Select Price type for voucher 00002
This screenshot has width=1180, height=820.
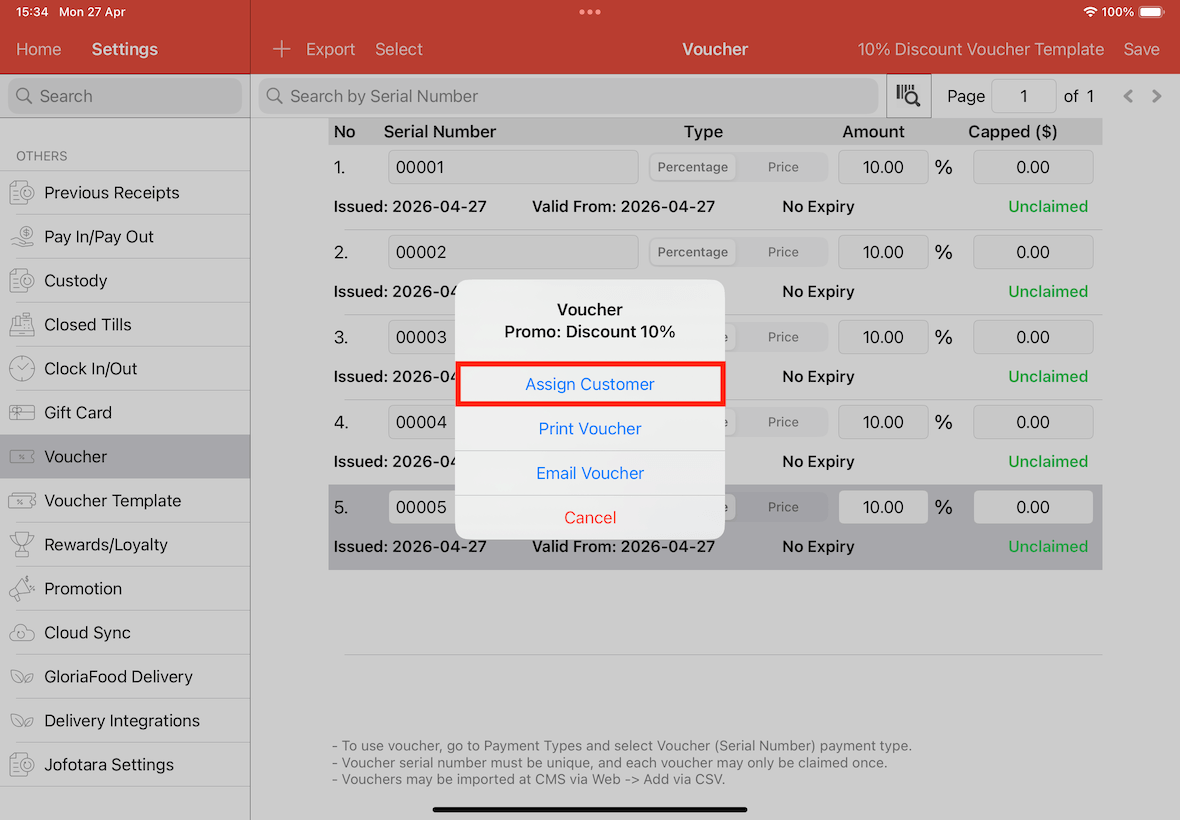tap(783, 252)
